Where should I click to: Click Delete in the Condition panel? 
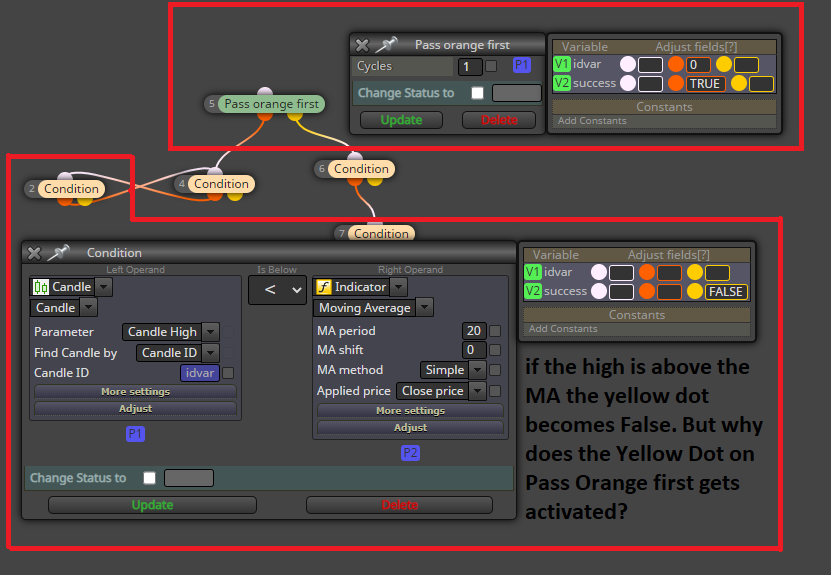(x=400, y=505)
